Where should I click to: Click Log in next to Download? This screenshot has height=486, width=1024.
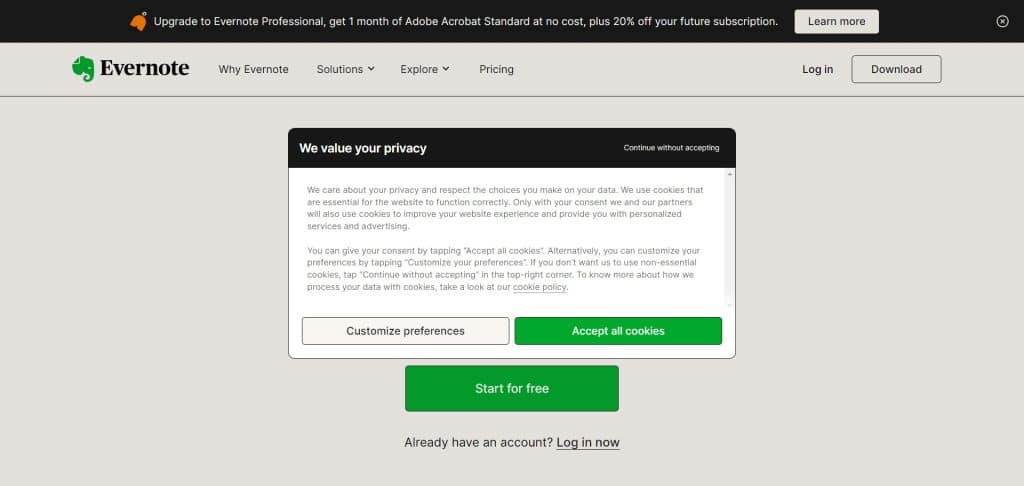click(x=818, y=69)
